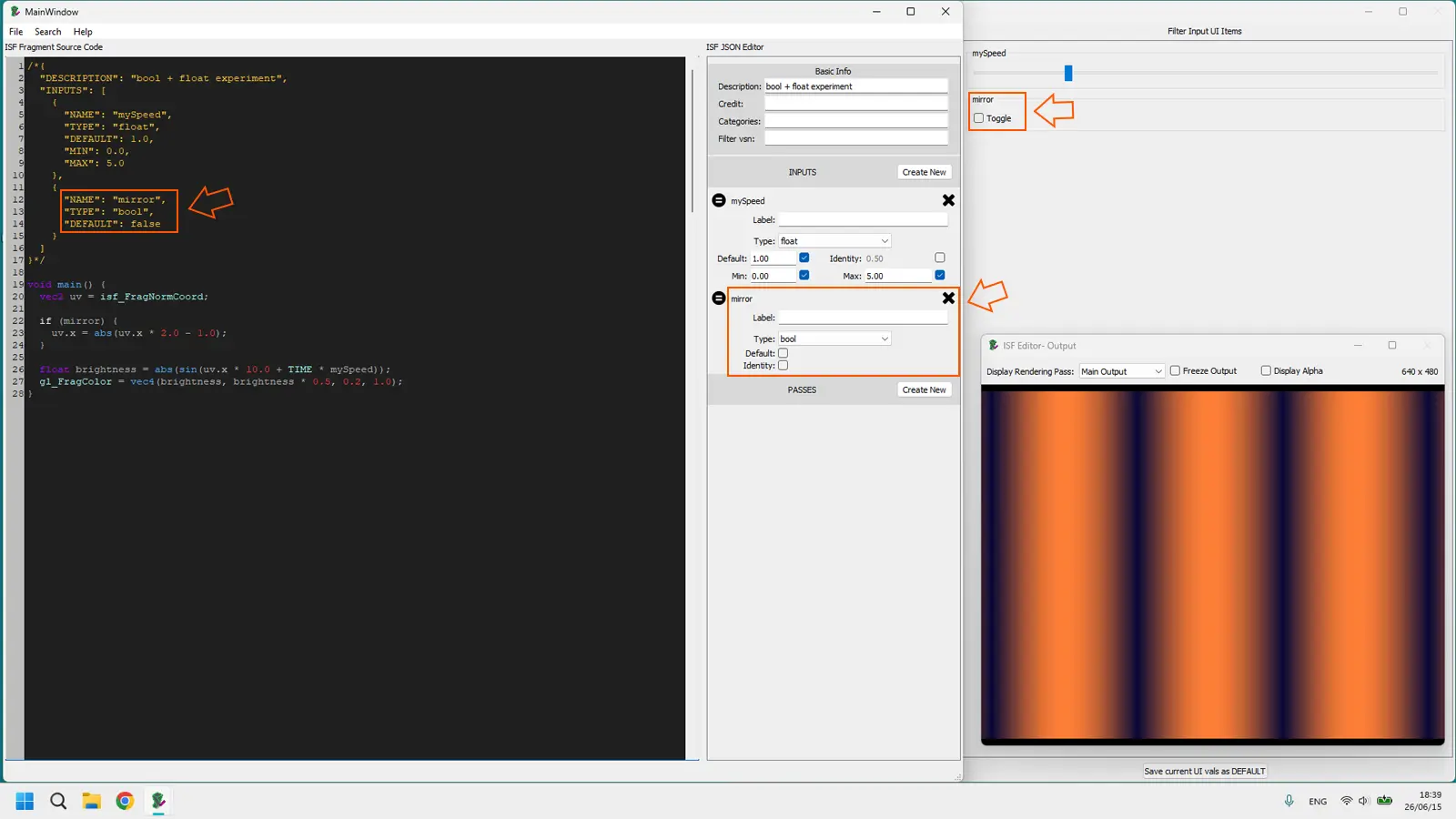
Task: Click the mySpeed slider handle
Action: click(1068, 73)
